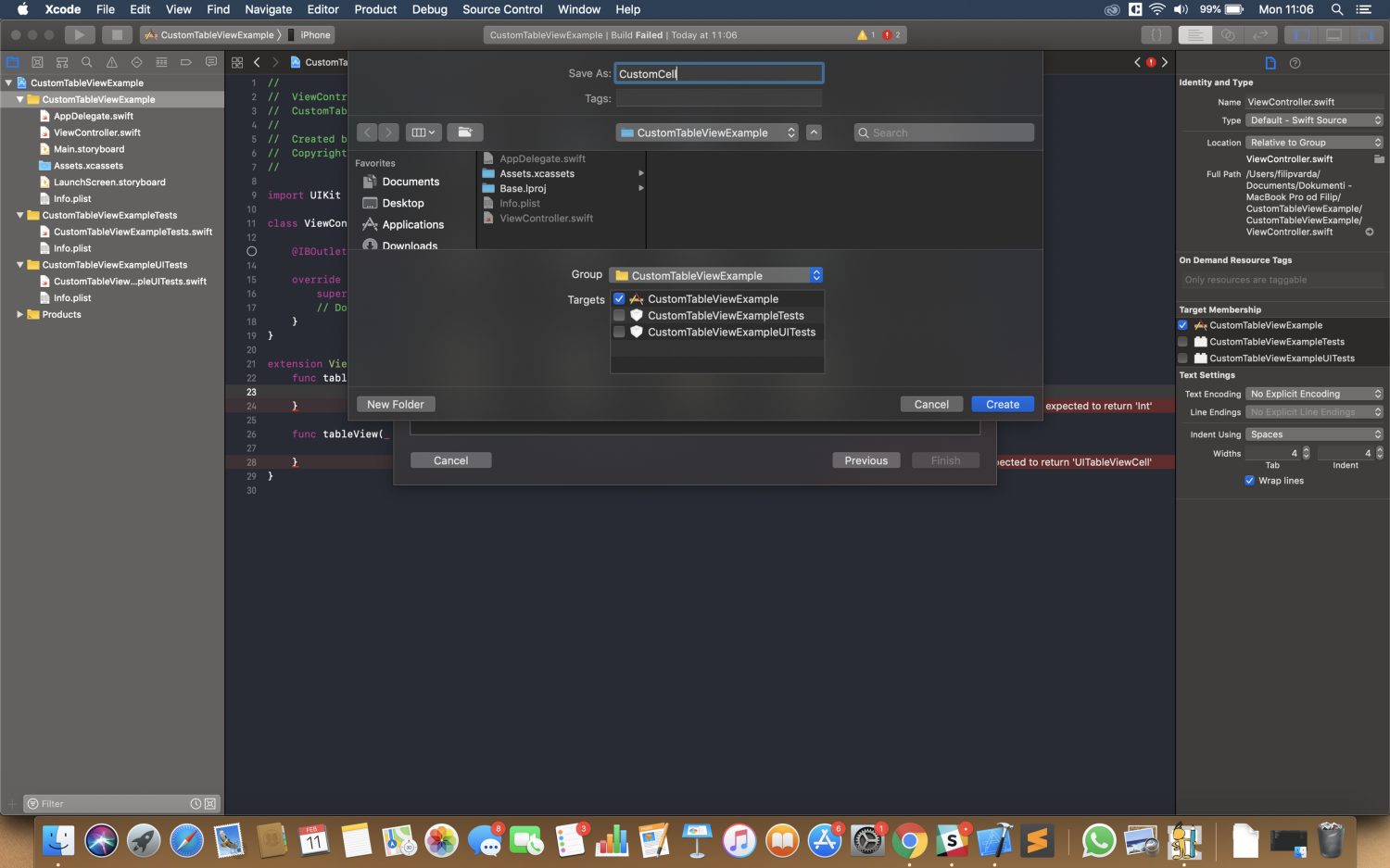Open the source control navigator

(x=37, y=62)
